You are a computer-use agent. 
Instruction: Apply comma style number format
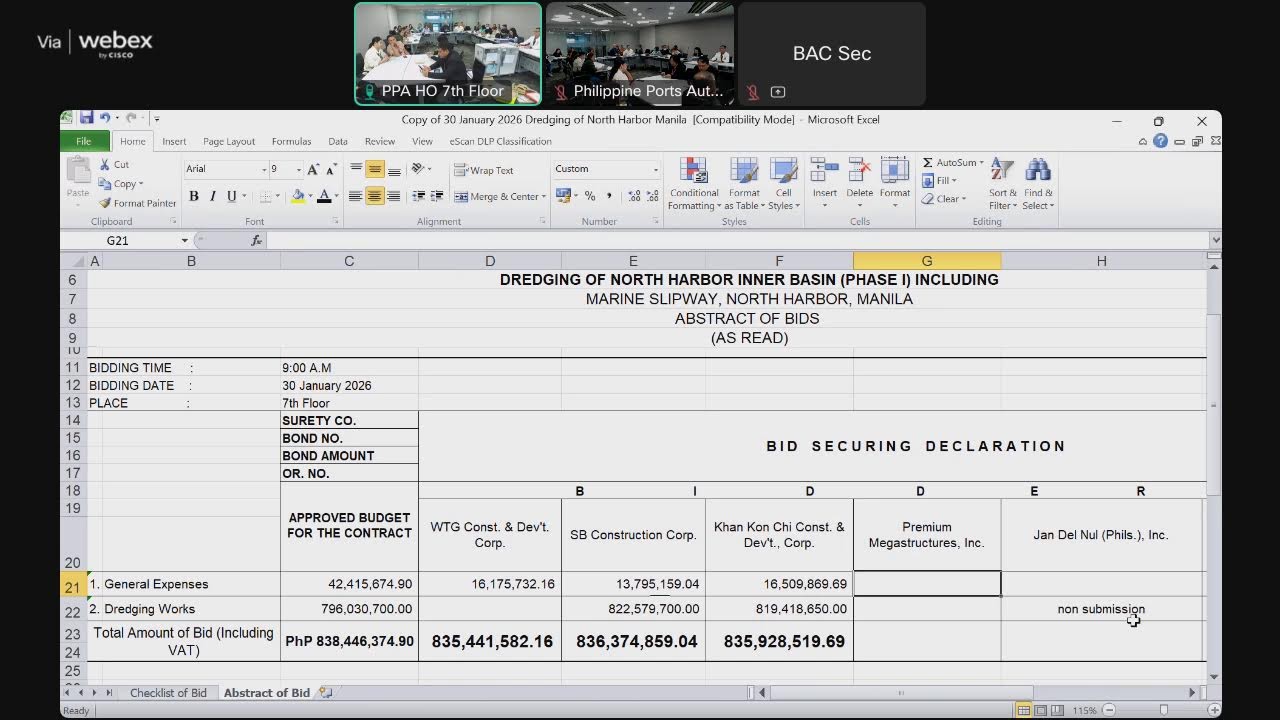tap(608, 196)
